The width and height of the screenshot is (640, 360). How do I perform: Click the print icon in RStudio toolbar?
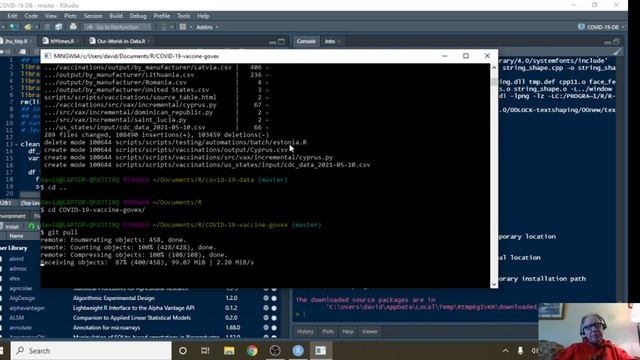[73, 27]
